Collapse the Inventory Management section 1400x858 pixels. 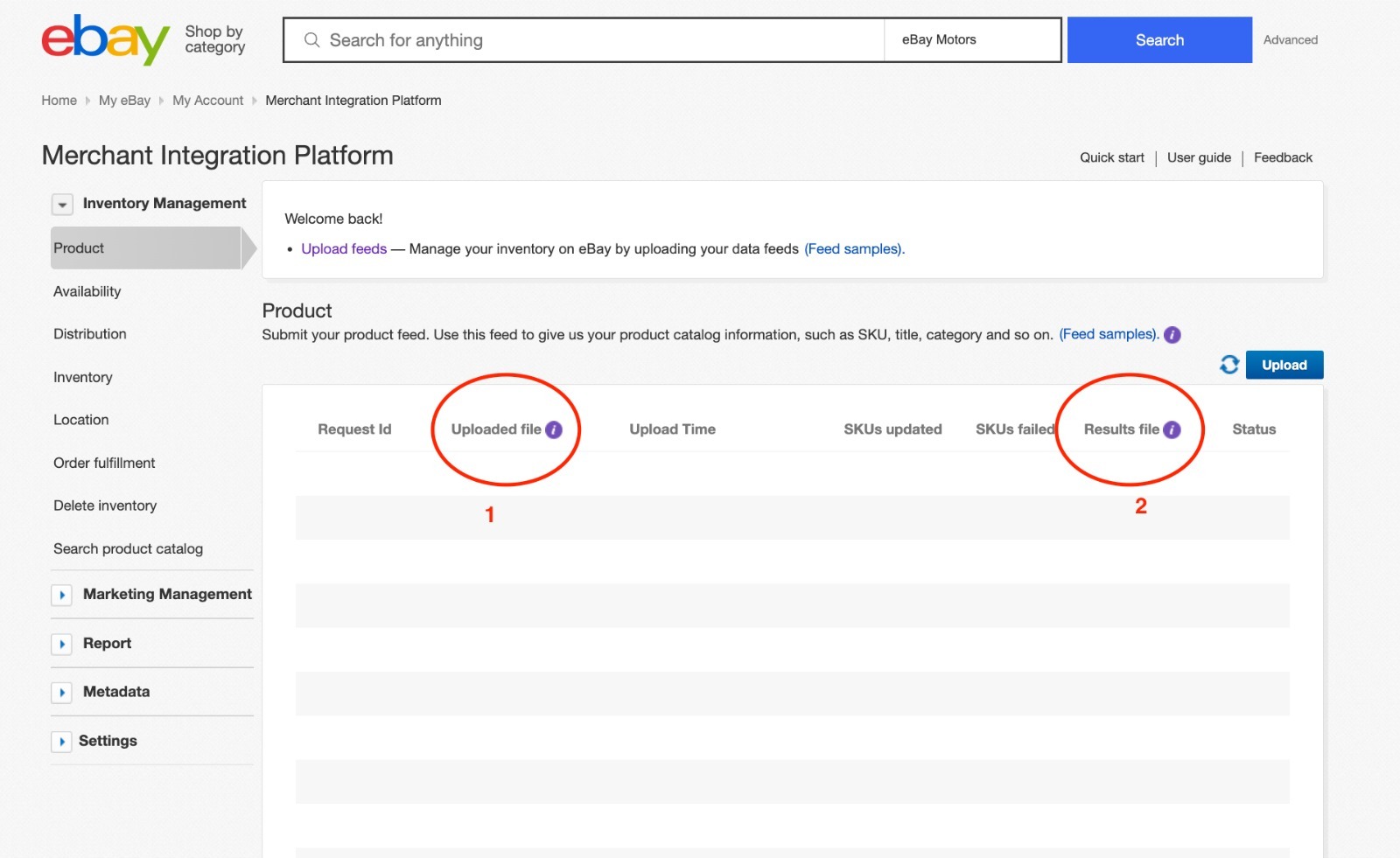62,205
